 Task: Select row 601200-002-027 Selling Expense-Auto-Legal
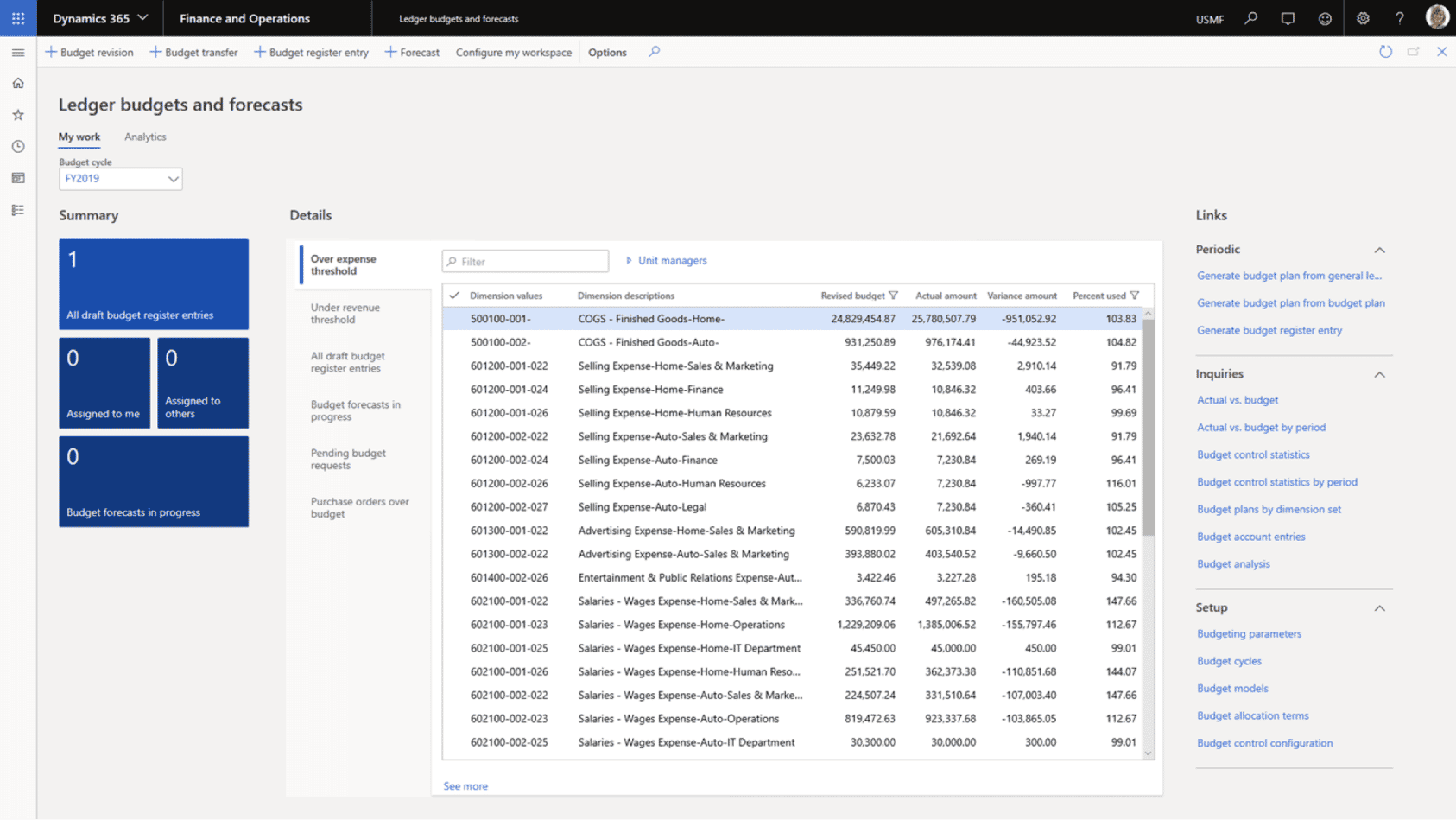point(793,507)
